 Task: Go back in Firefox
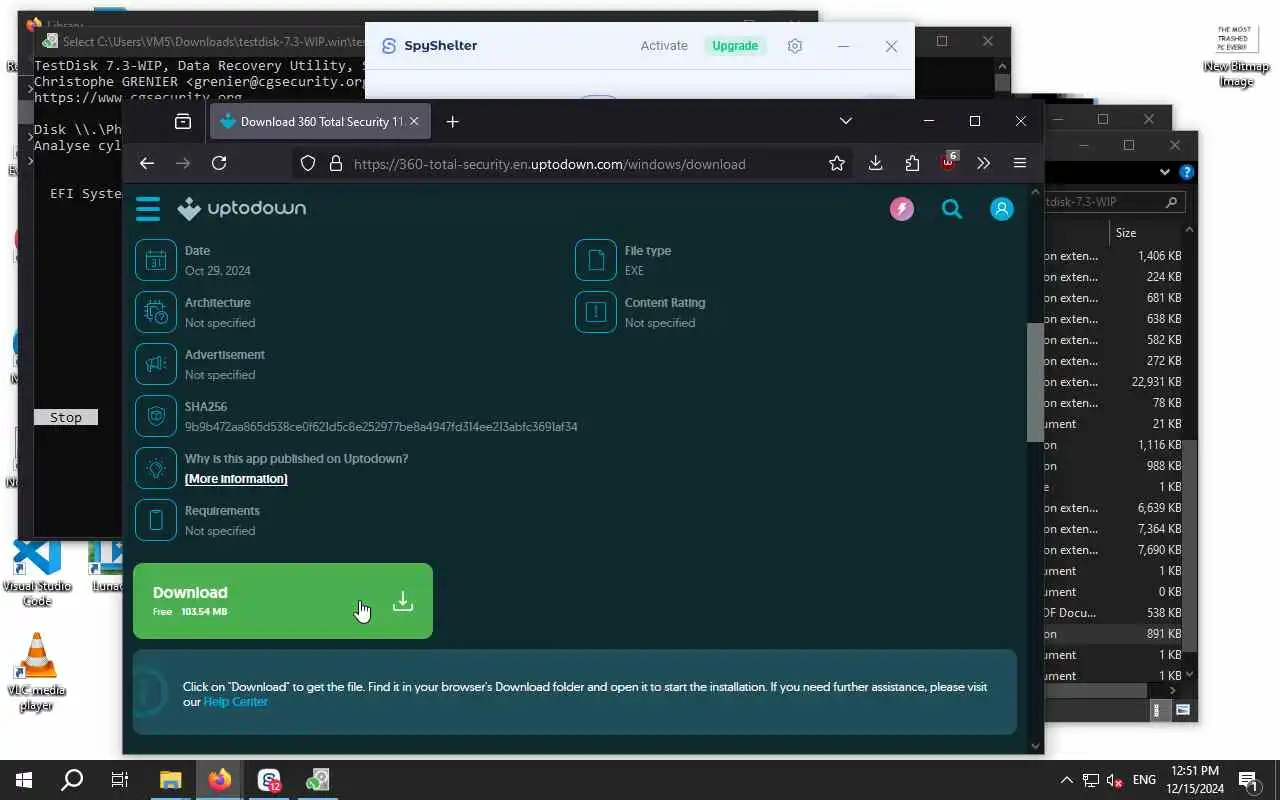click(x=147, y=163)
